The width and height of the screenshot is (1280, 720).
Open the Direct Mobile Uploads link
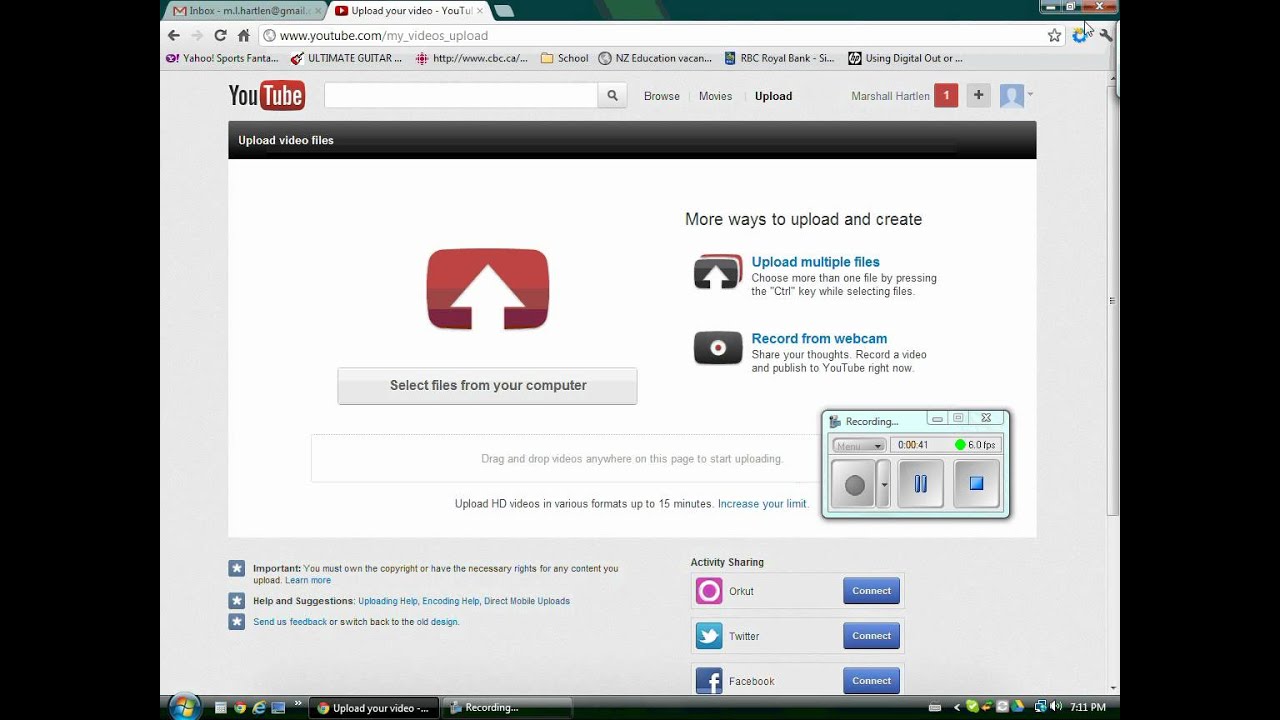[x=527, y=601]
